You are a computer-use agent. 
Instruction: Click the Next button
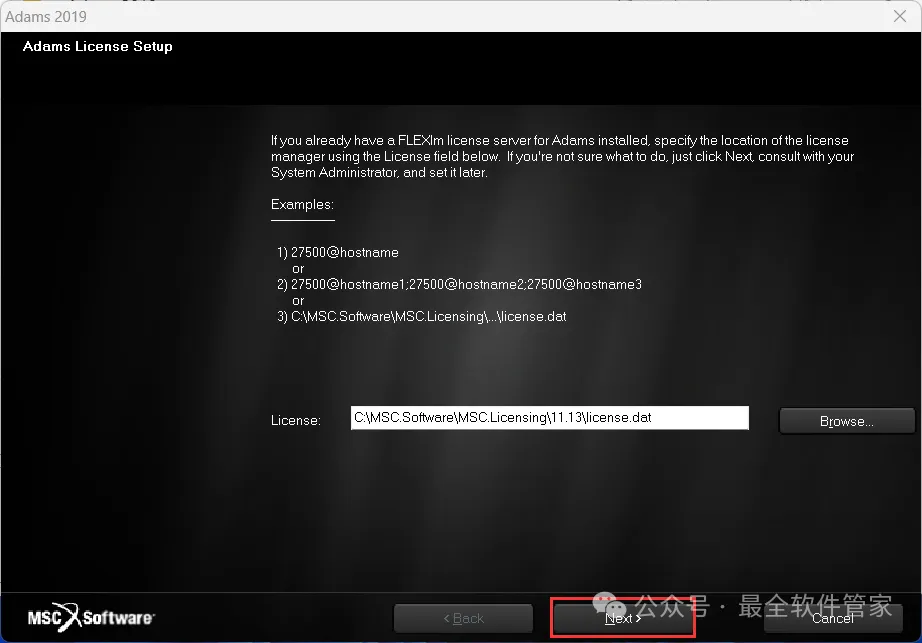click(623, 618)
